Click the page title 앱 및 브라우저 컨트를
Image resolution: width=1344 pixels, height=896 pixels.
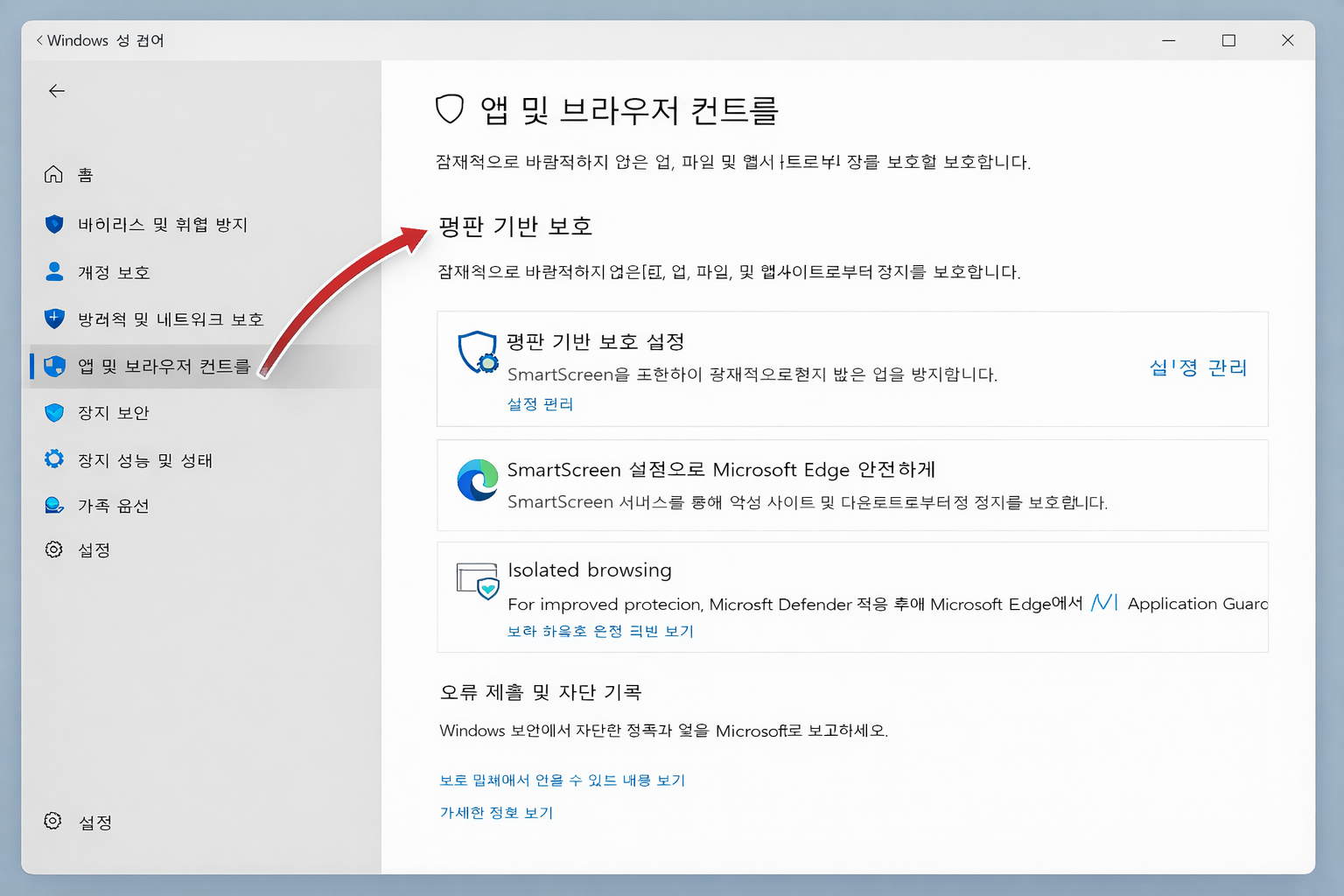[x=629, y=110]
